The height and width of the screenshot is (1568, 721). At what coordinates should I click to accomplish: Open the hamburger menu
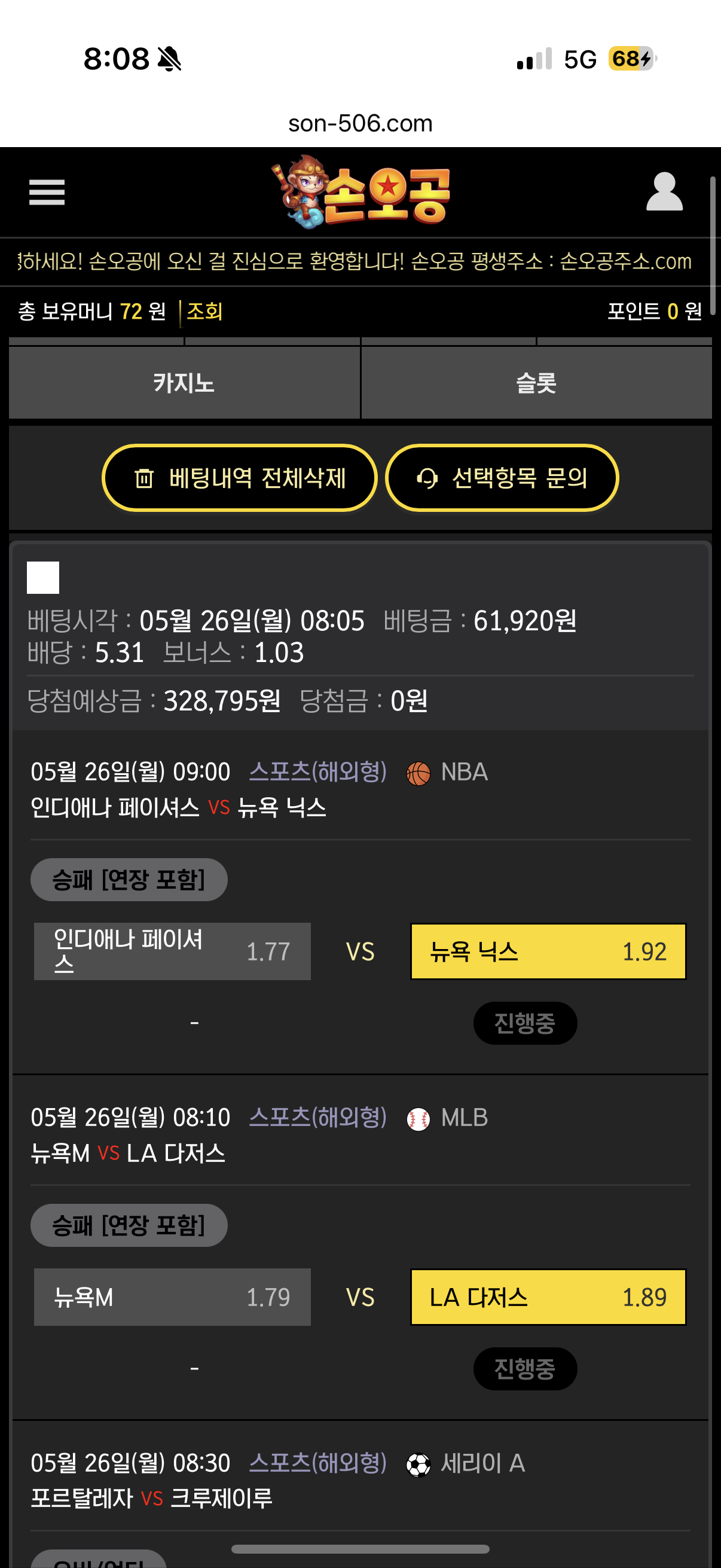(x=47, y=193)
